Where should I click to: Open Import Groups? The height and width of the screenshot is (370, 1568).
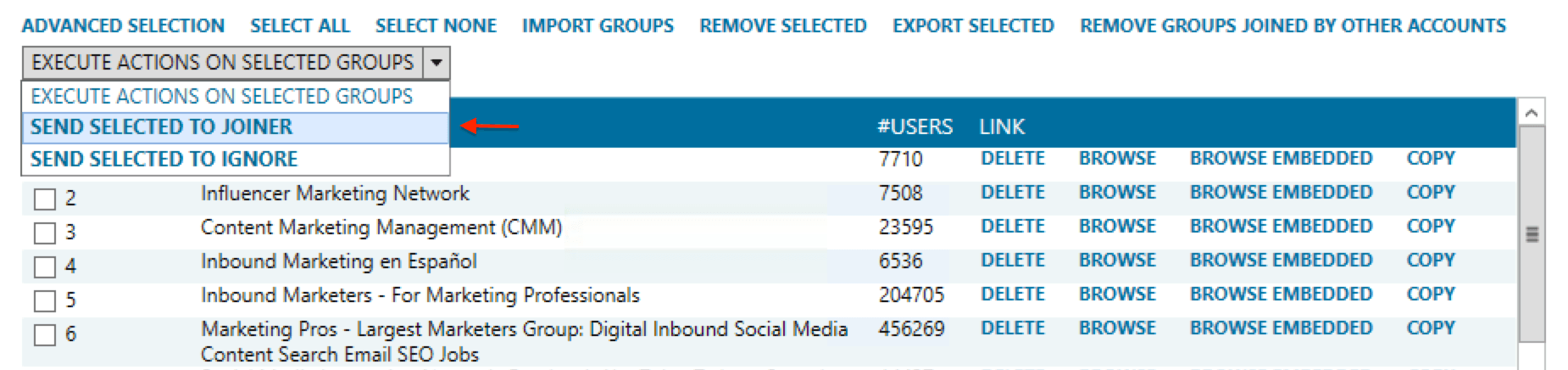598,26
